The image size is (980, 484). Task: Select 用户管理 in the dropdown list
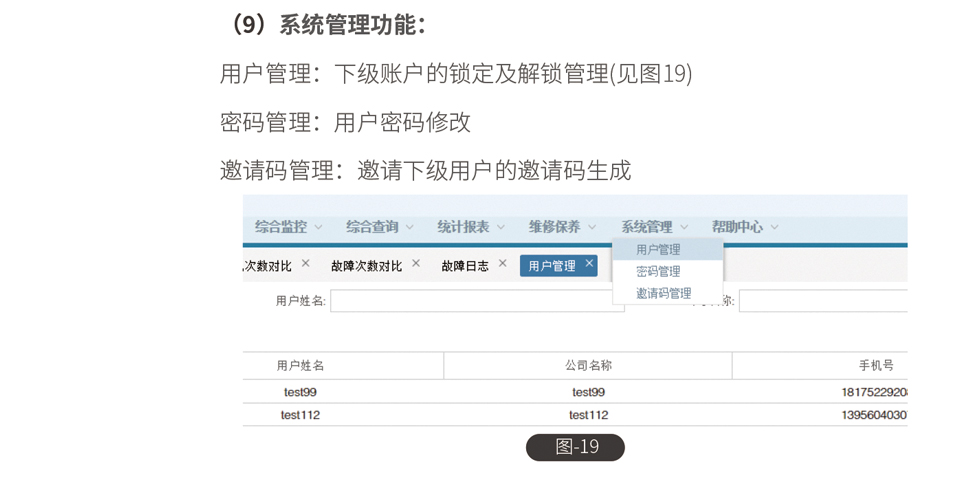point(658,250)
